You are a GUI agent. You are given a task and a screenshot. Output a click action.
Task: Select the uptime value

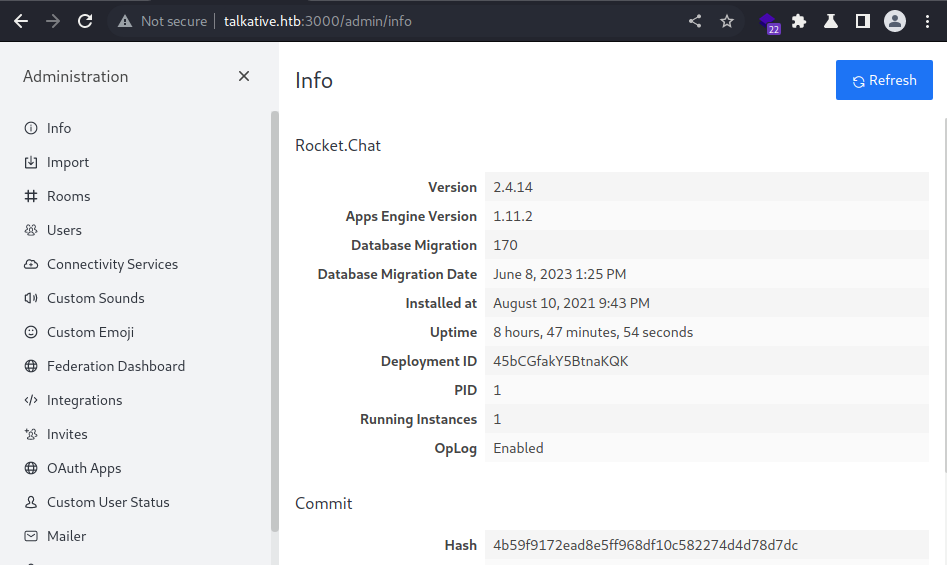click(x=593, y=332)
